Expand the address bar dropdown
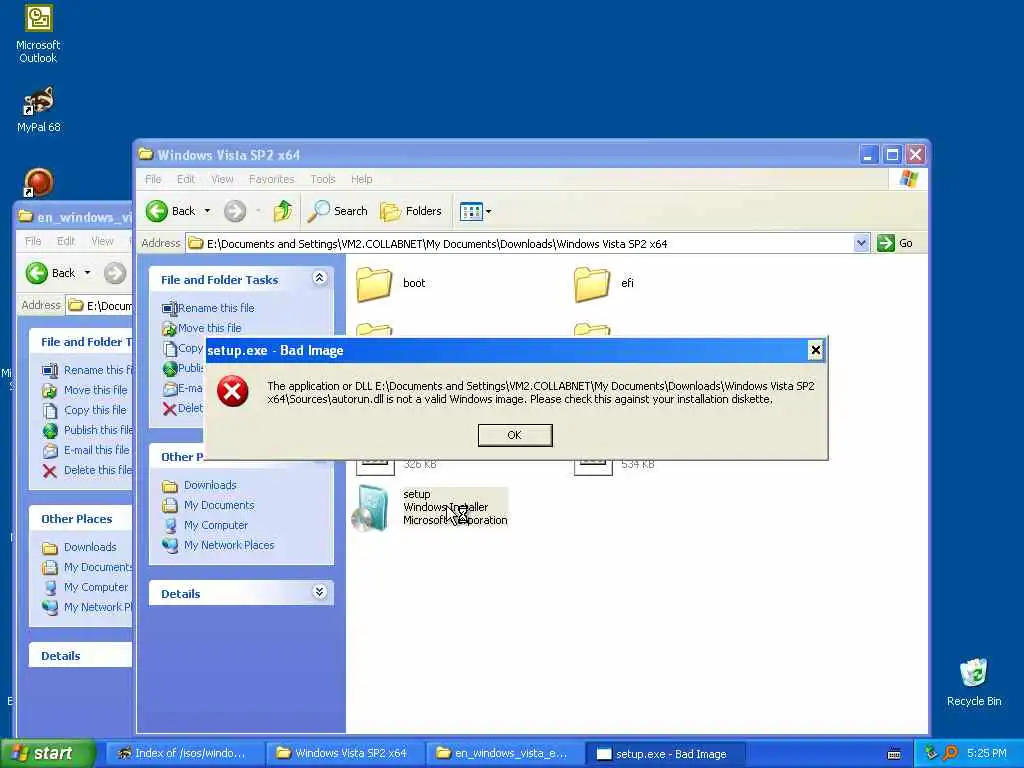The image size is (1024, 768). (861, 244)
